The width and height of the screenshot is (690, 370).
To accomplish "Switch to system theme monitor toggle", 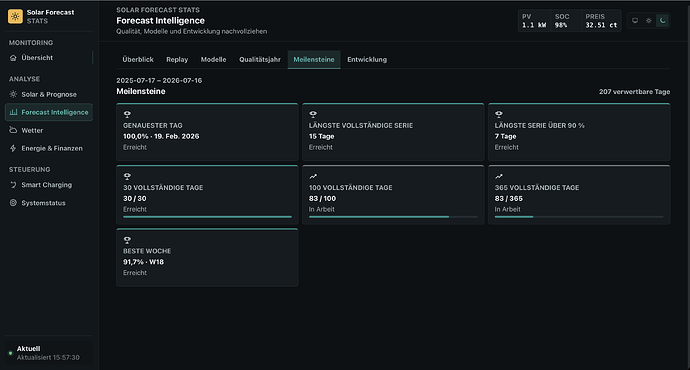I will coord(635,21).
